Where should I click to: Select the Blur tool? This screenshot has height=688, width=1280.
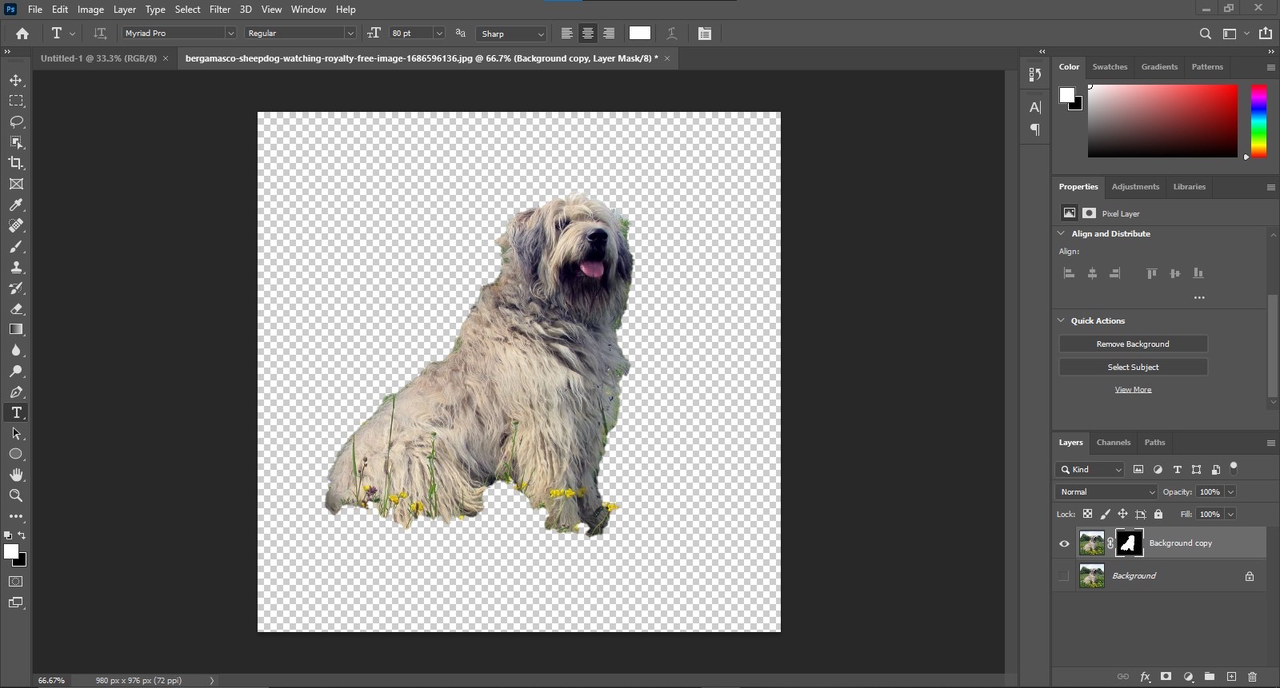pyautogui.click(x=16, y=350)
